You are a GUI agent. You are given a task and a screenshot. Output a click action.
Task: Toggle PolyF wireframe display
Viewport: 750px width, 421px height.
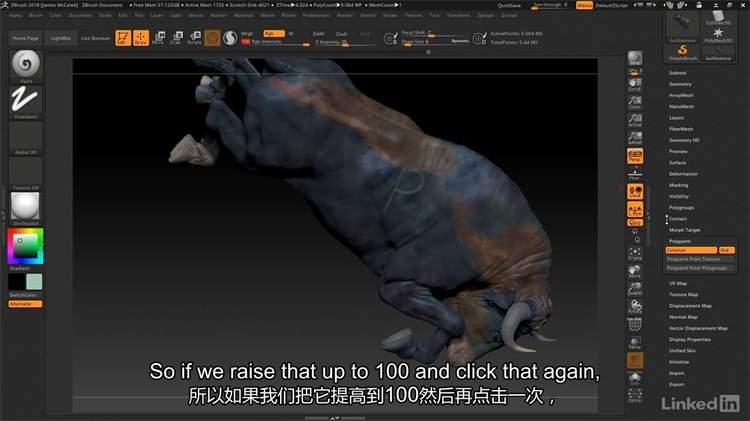click(635, 324)
